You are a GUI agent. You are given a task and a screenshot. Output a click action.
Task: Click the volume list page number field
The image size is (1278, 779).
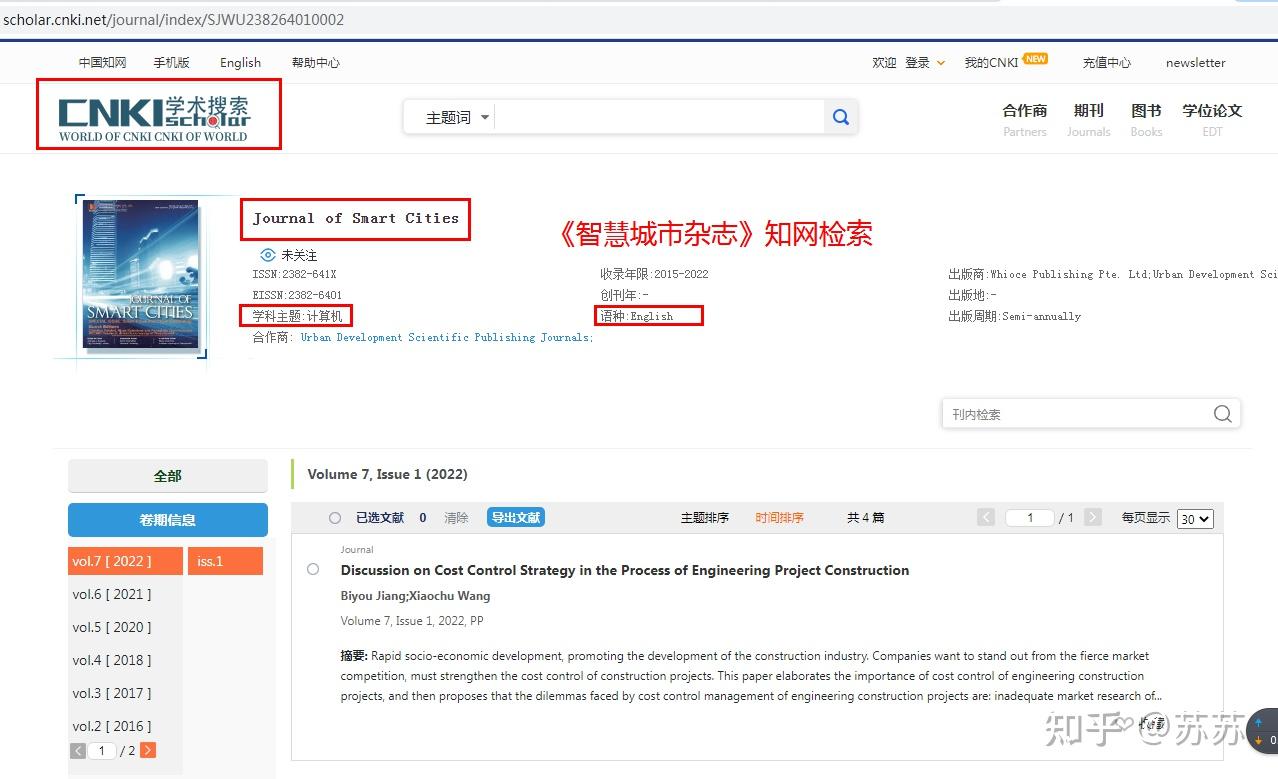tap(102, 750)
